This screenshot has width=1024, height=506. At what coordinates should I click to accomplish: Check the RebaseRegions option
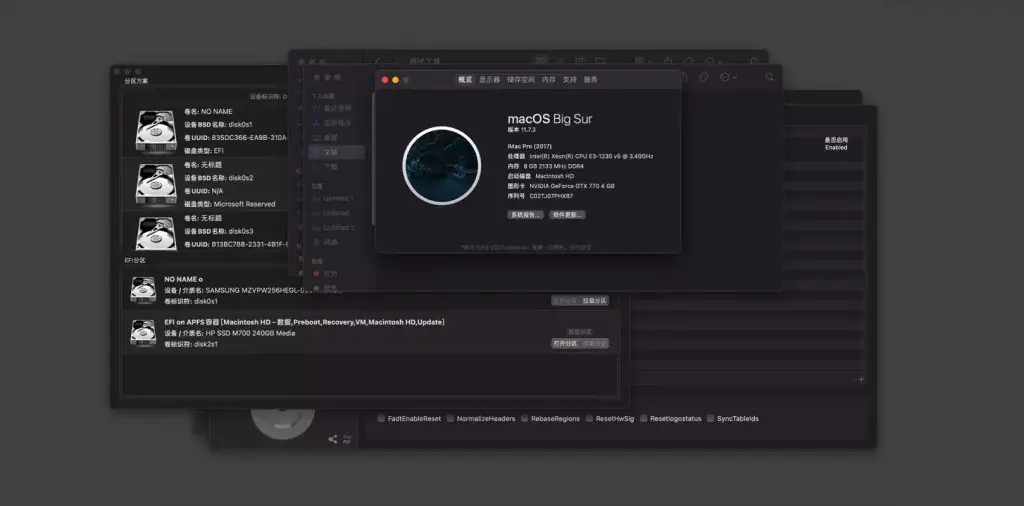pyautogui.click(x=524, y=419)
